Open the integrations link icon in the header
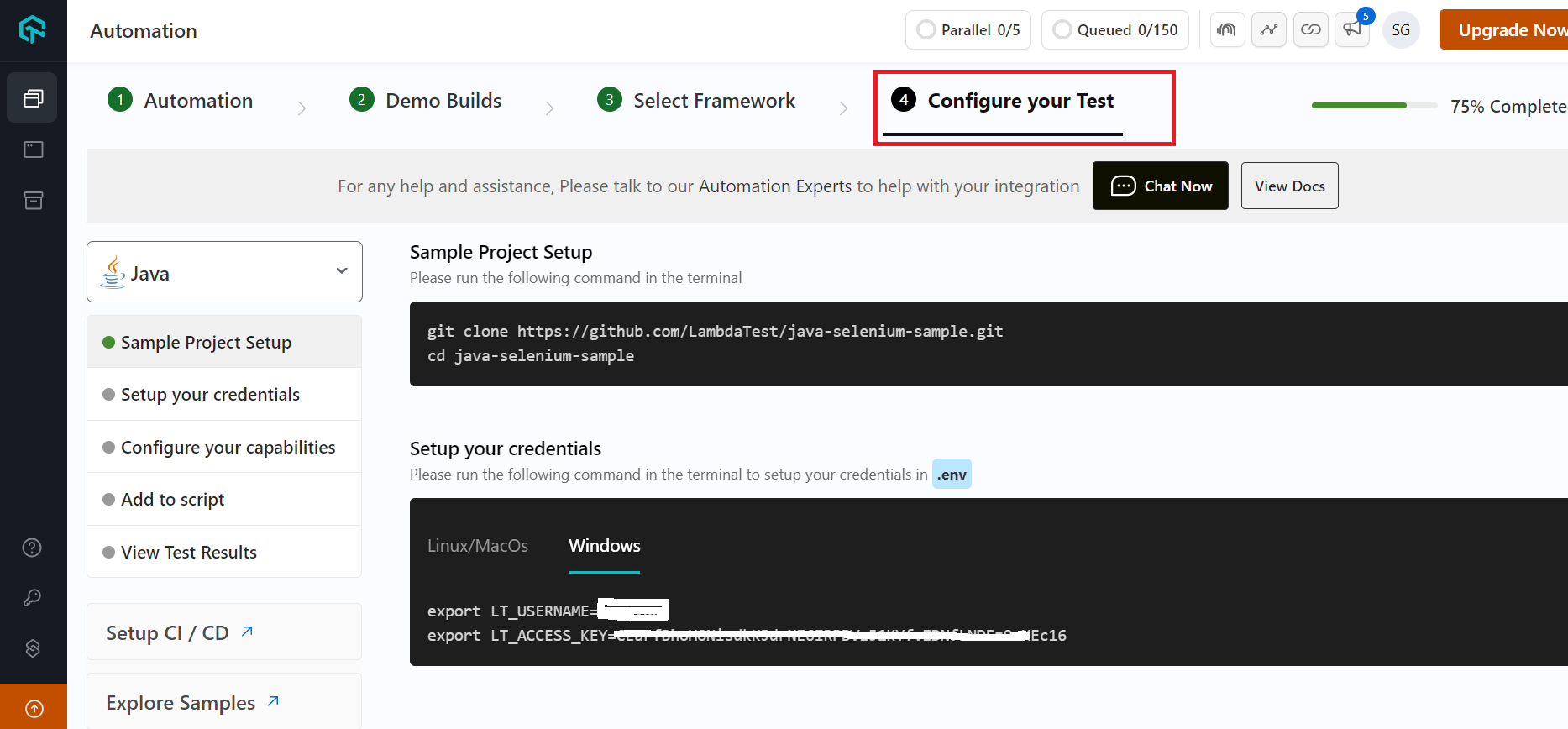 (1311, 29)
